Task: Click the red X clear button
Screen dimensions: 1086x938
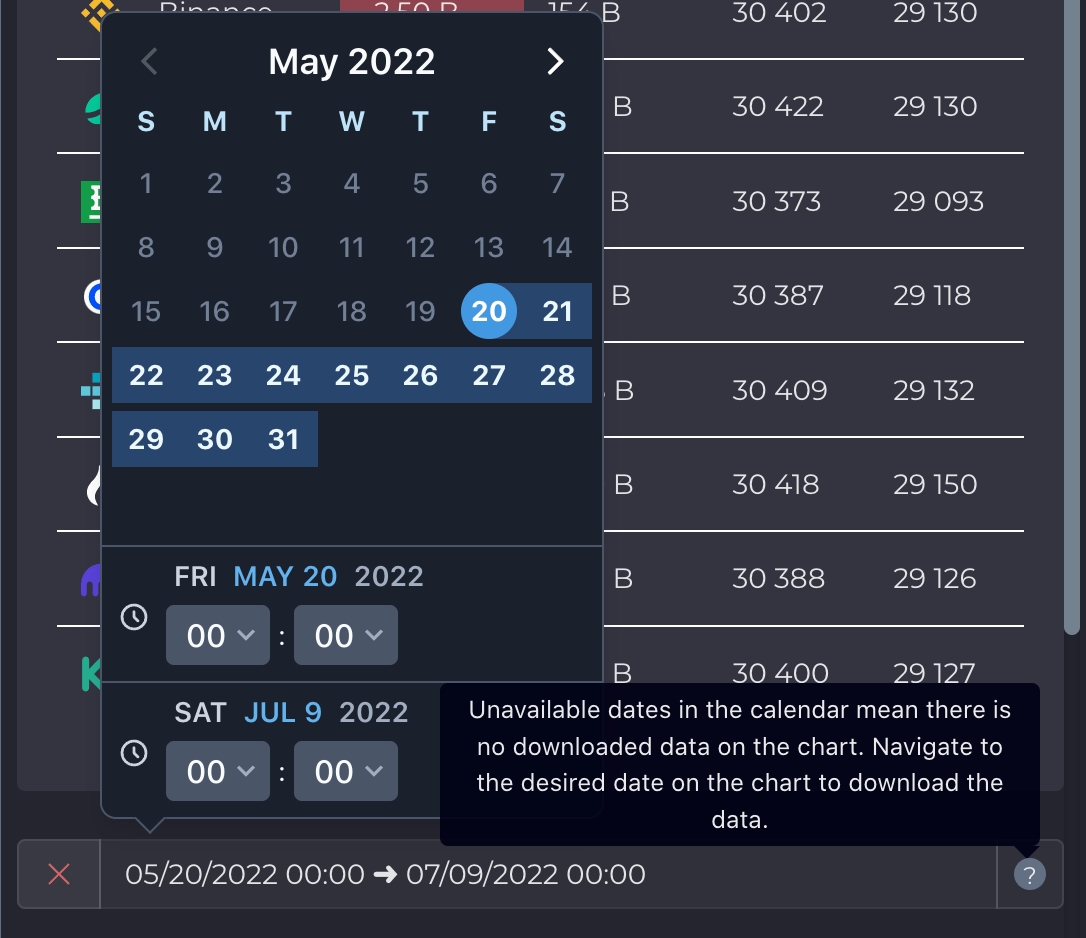Action: (59, 874)
